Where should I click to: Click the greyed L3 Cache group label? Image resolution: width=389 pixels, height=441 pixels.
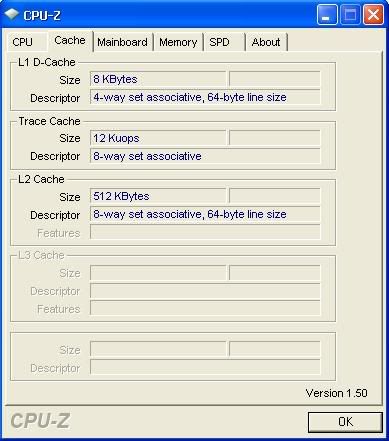point(41,255)
